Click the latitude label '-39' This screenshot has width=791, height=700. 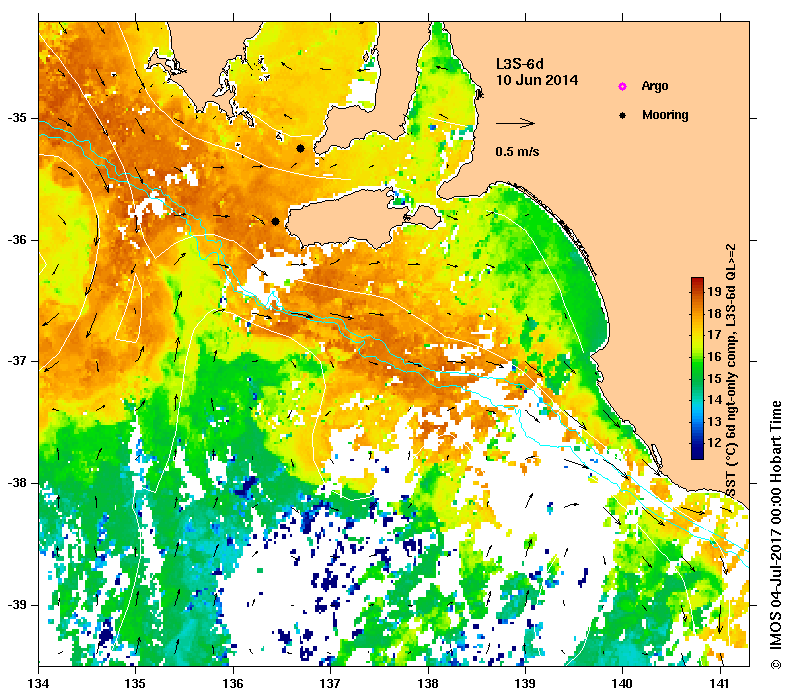[x=17, y=605]
